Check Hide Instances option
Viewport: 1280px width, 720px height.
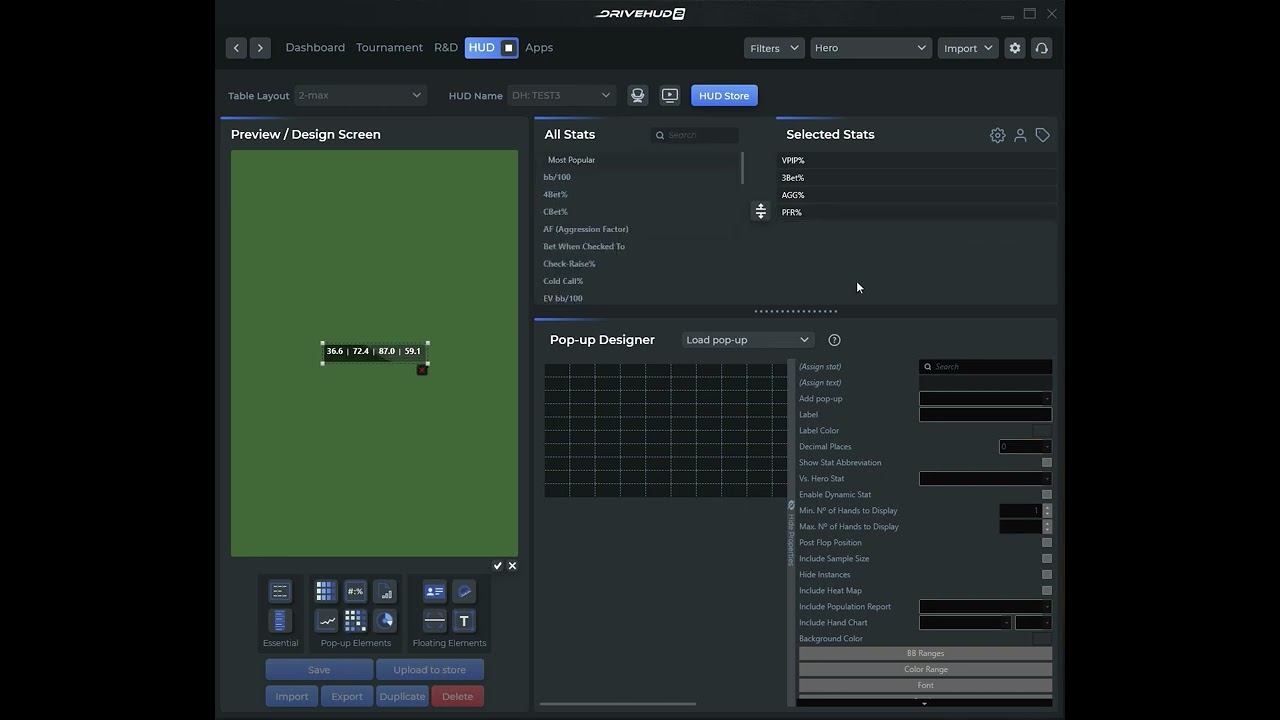(x=1047, y=574)
